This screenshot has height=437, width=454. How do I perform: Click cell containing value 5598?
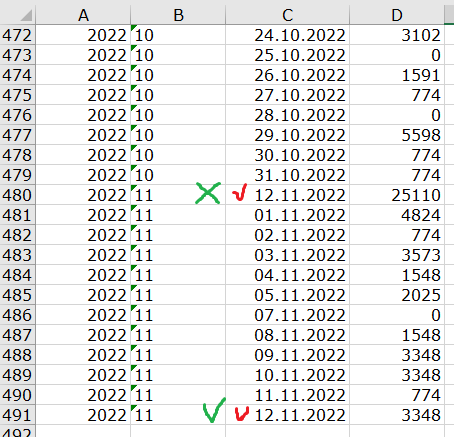397,135
